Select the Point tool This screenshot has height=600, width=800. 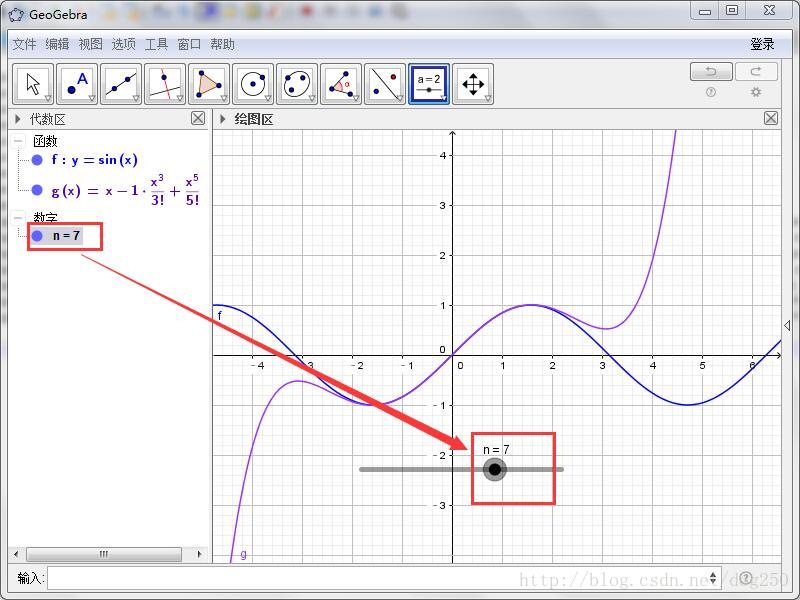(77, 84)
